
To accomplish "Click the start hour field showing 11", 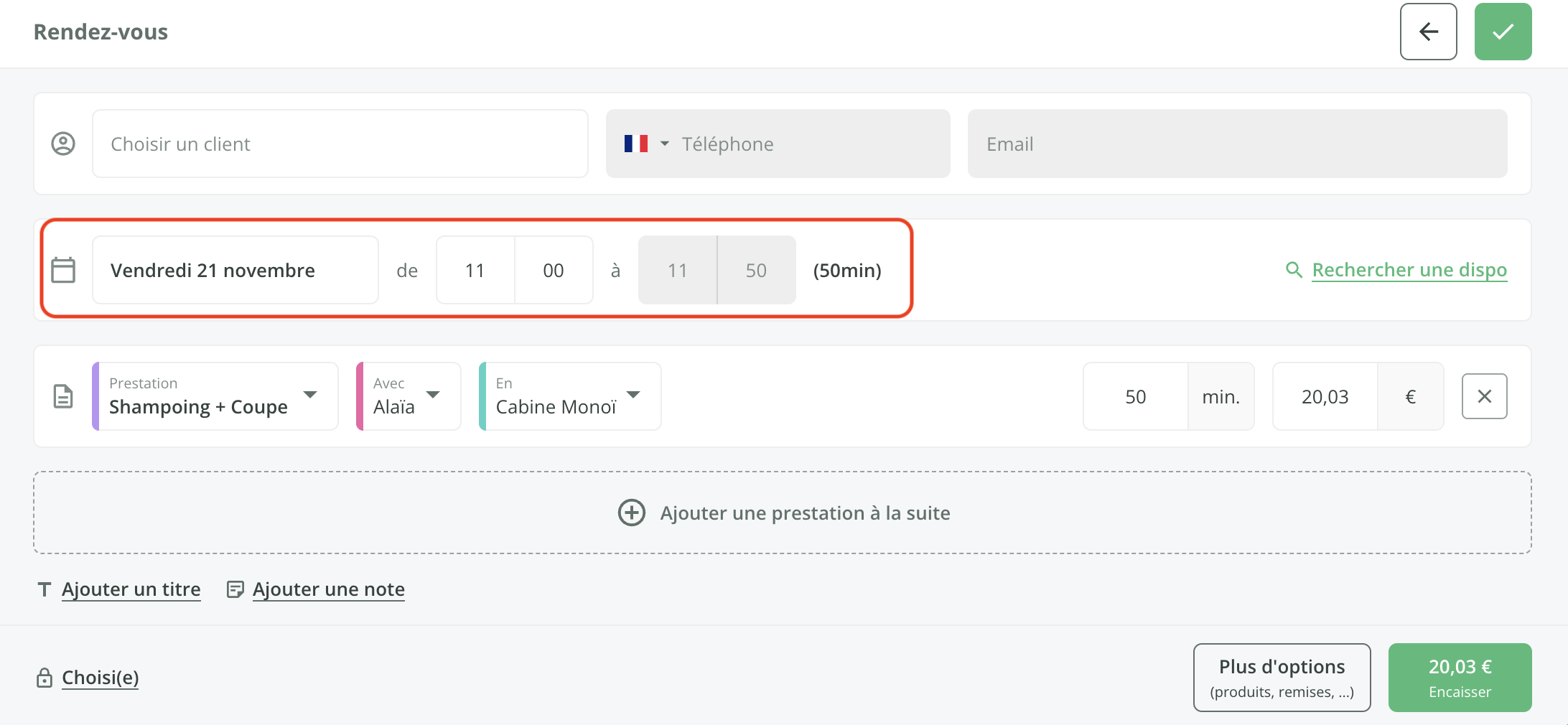I will point(475,270).
